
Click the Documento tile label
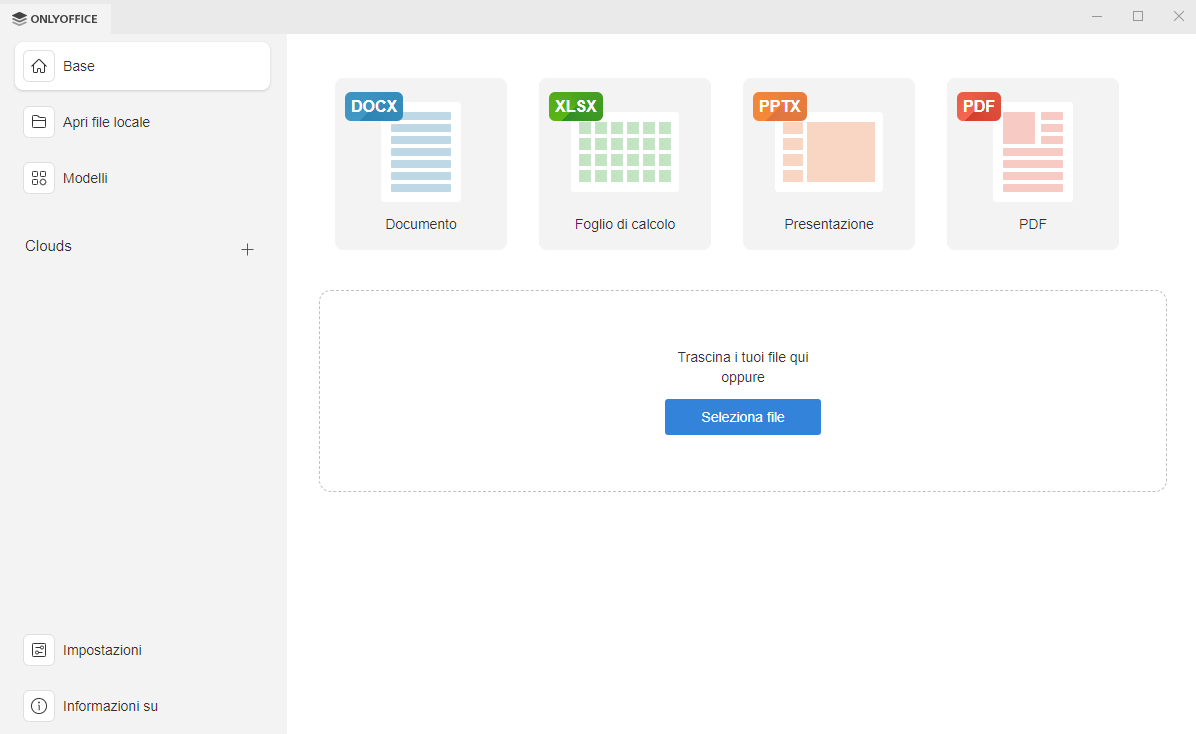coord(420,224)
